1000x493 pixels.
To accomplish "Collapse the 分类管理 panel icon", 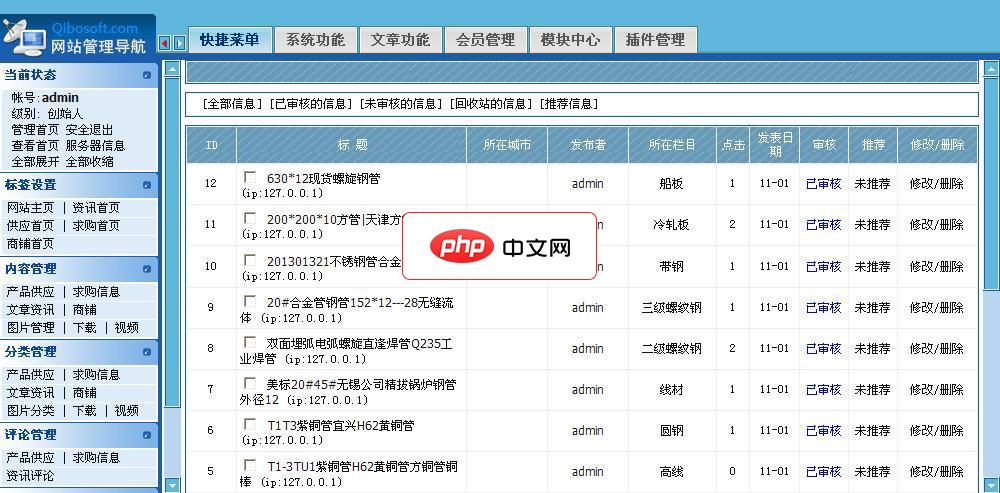I will pos(147,352).
